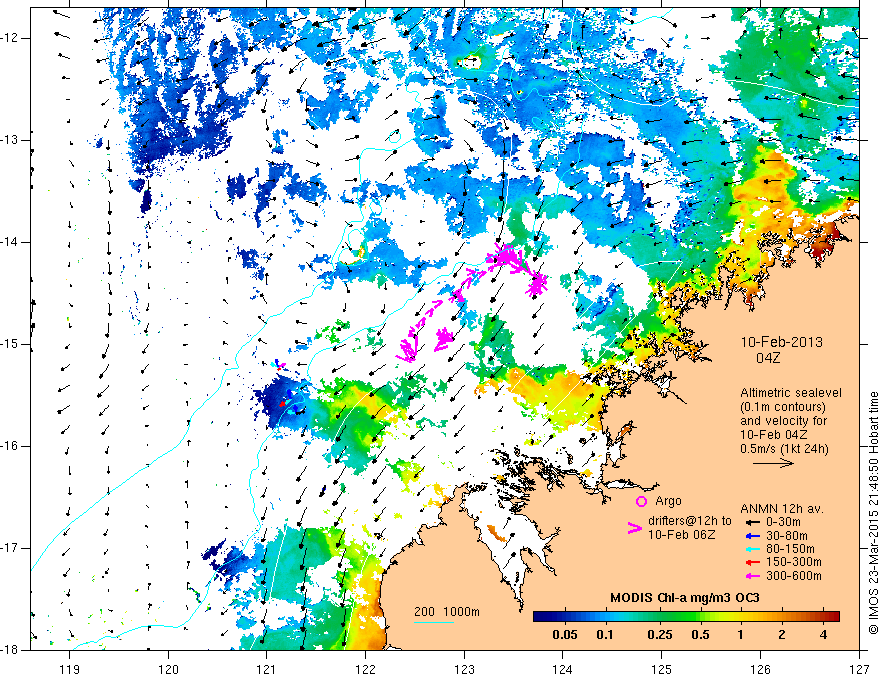Click the dark red end of the colour bar
880x680 pixels.
pyautogui.click(x=833, y=617)
